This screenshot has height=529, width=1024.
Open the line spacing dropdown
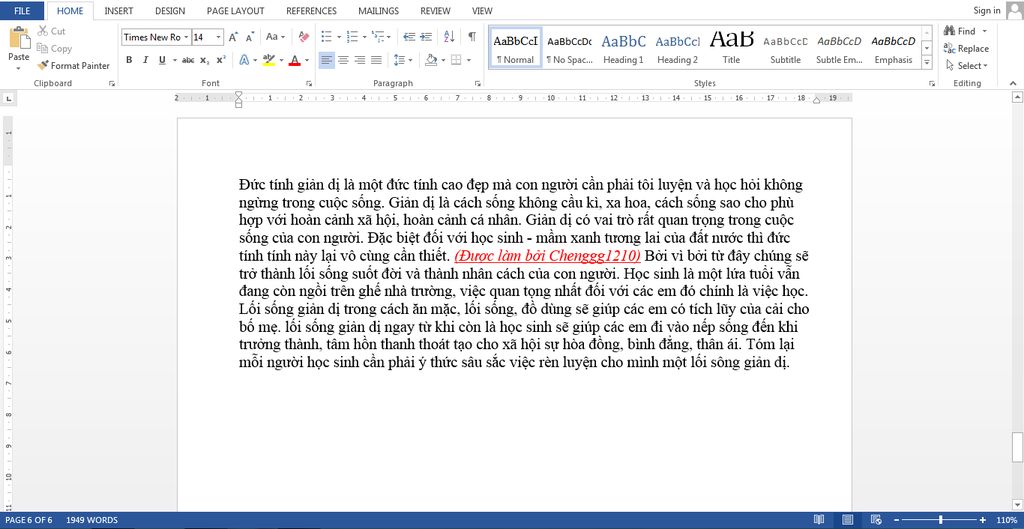[x=404, y=60]
